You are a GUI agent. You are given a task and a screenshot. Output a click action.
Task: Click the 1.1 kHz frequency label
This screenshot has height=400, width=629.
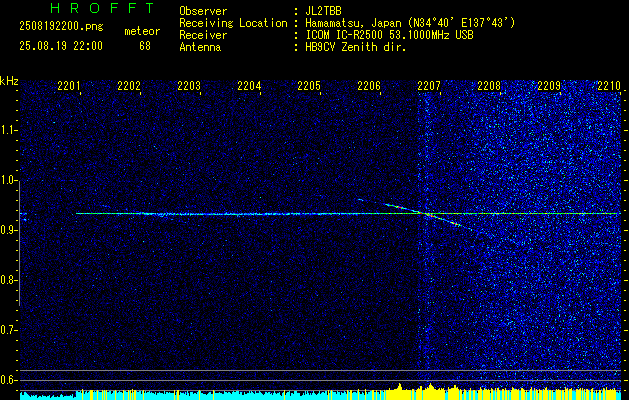8,130
